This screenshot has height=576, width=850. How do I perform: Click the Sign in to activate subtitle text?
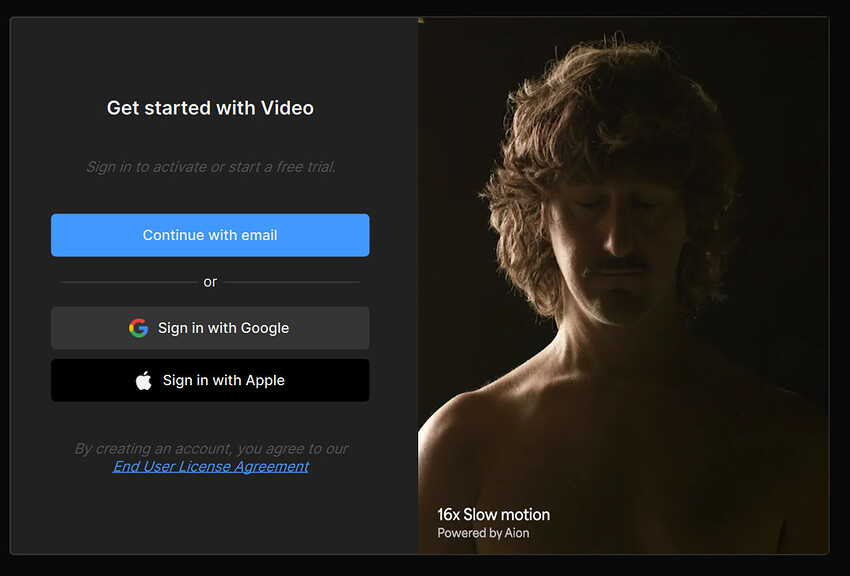[210, 167]
